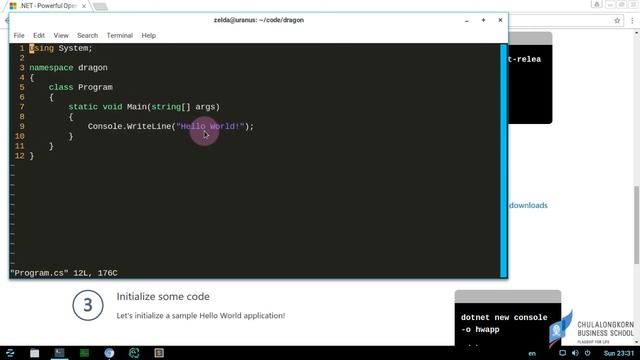Open the browser three-dot menu
640x360 pixels.
click(632, 20)
